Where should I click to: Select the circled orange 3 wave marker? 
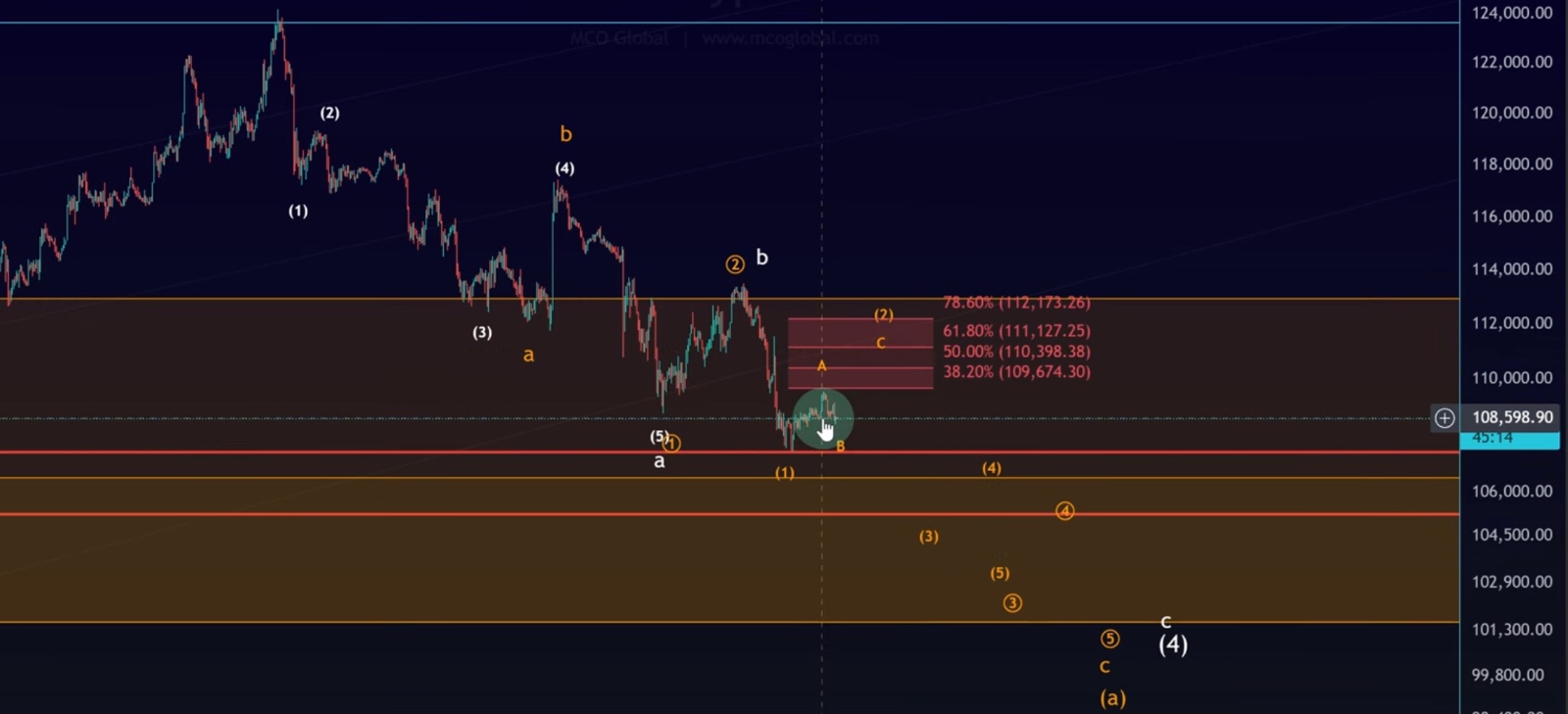click(x=1012, y=603)
